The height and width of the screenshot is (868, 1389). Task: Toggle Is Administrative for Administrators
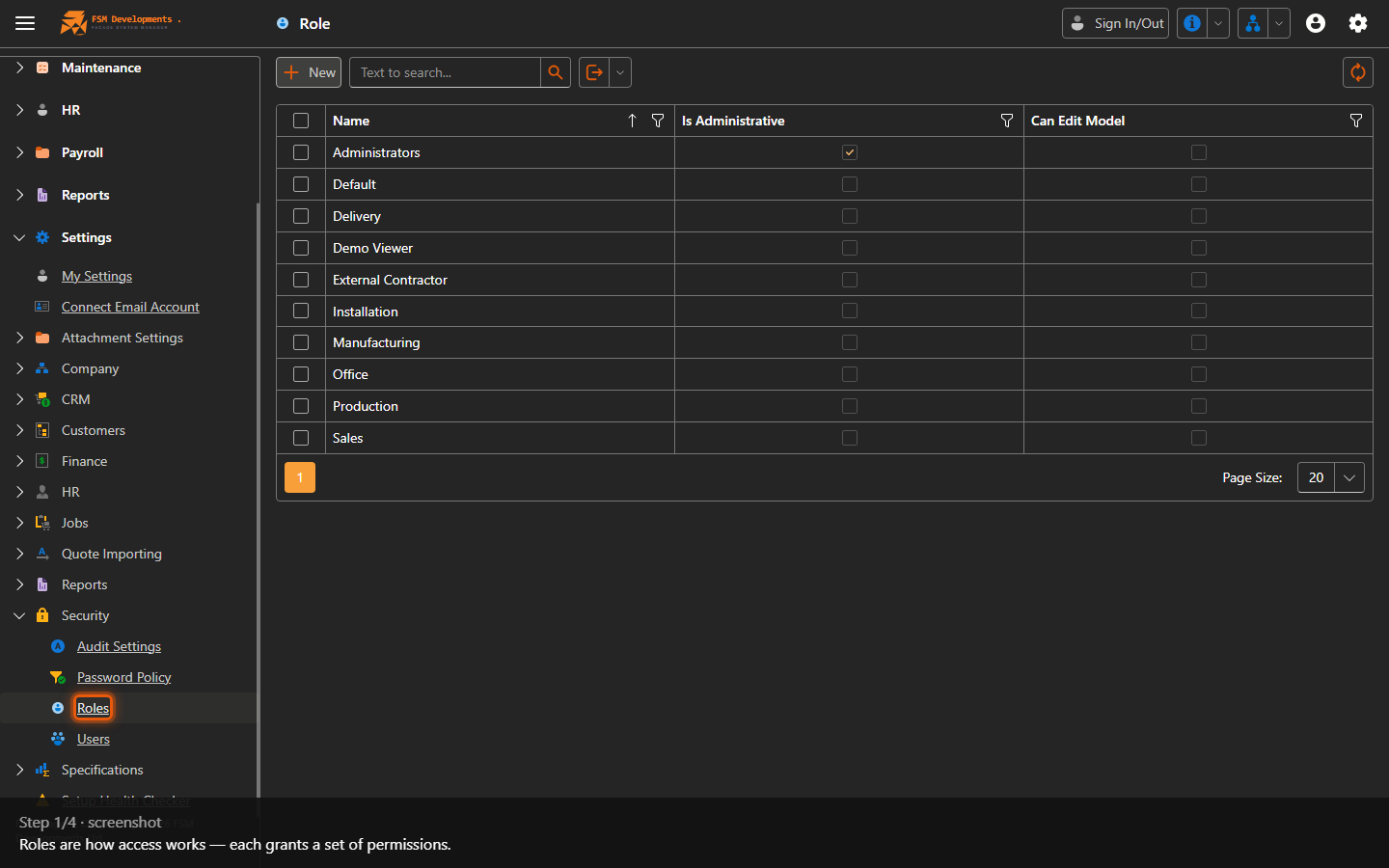(850, 152)
